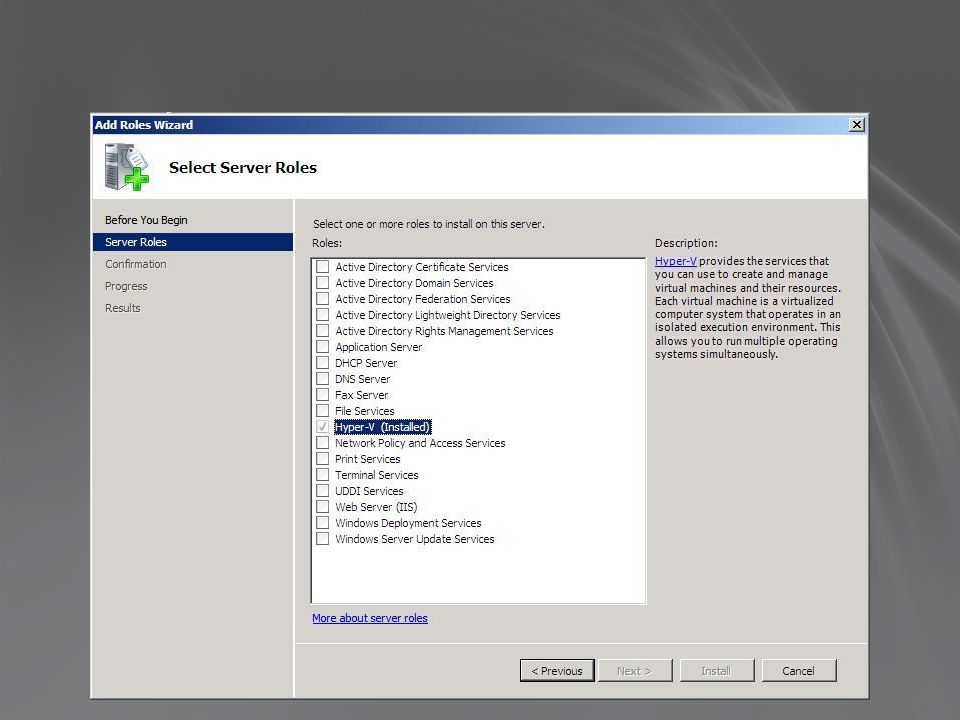The image size is (960, 720).
Task: Select the UDDI Services label
Action: 369,491
